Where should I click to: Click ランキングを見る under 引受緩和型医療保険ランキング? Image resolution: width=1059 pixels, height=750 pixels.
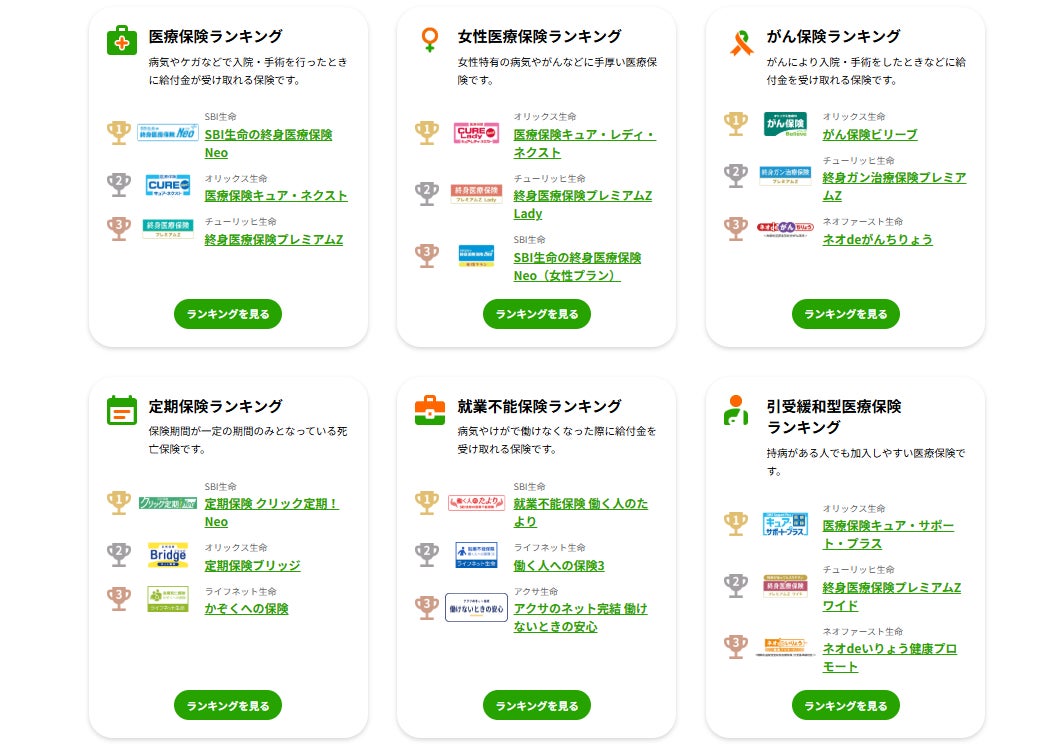click(x=845, y=705)
